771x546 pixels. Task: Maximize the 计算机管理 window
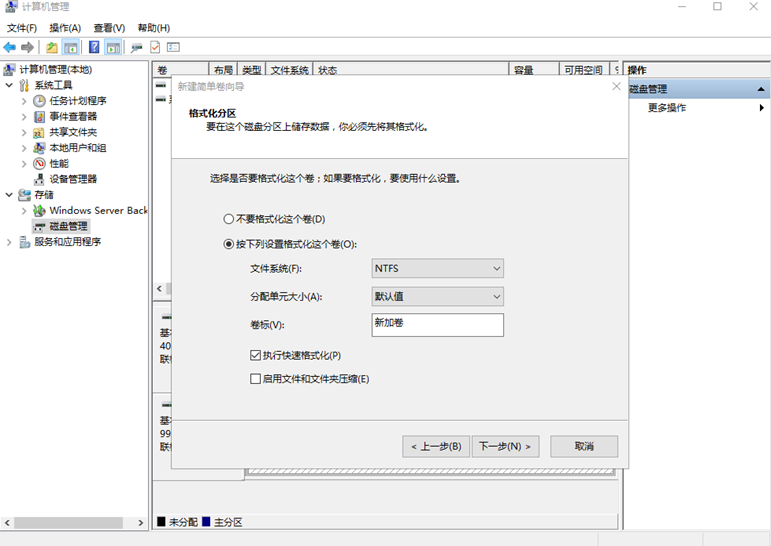pos(717,6)
